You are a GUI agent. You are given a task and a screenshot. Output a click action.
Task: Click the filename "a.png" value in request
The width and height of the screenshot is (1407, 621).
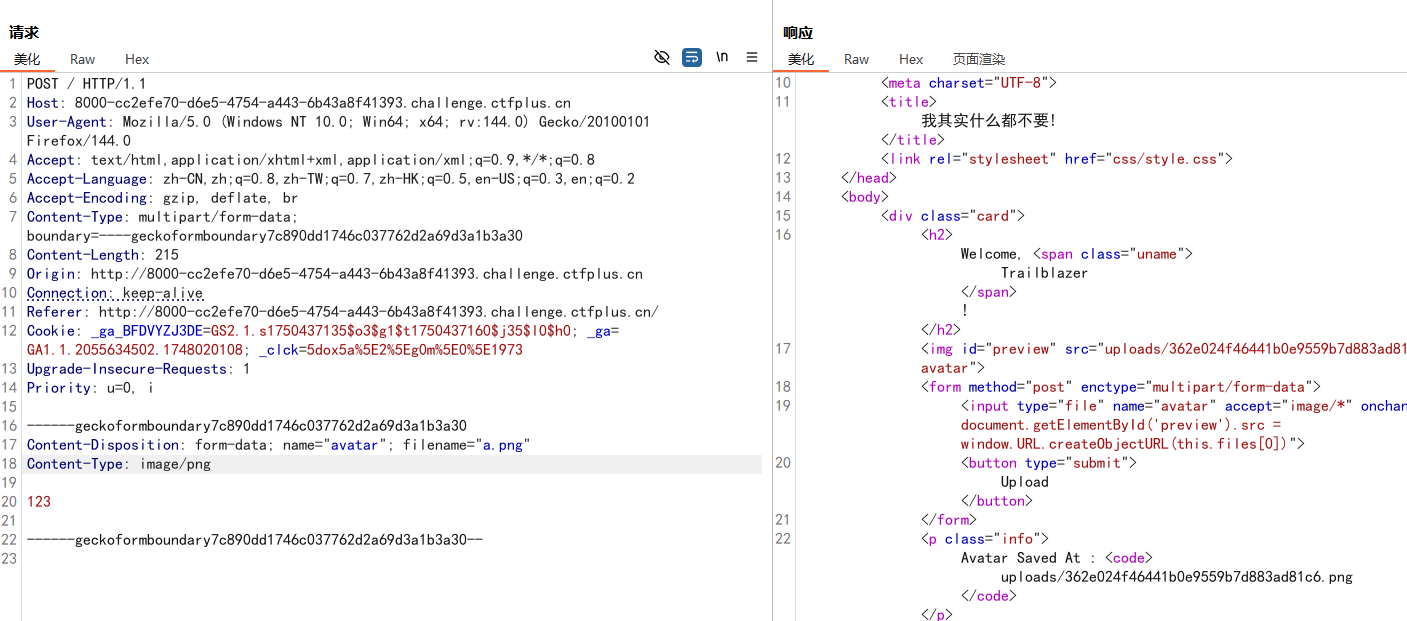pyautogui.click(x=505, y=445)
